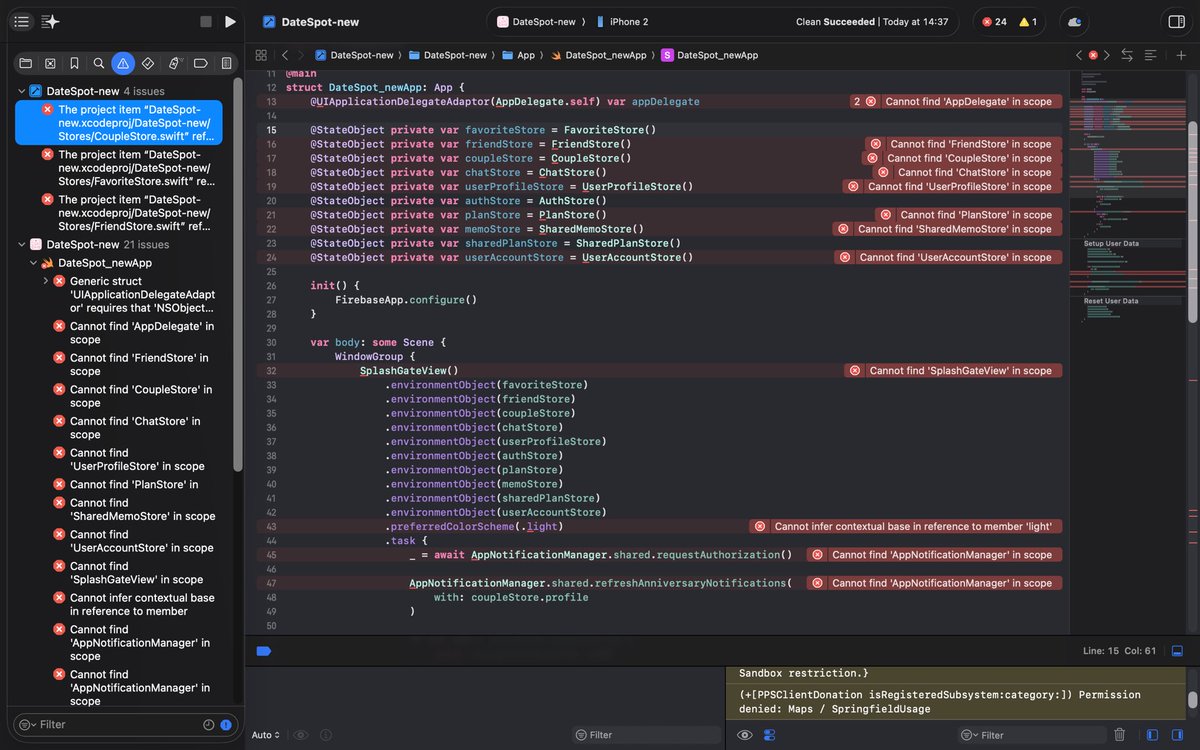Click the related items grid icon
The image size is (1200, 750).
tap(261, 55)
